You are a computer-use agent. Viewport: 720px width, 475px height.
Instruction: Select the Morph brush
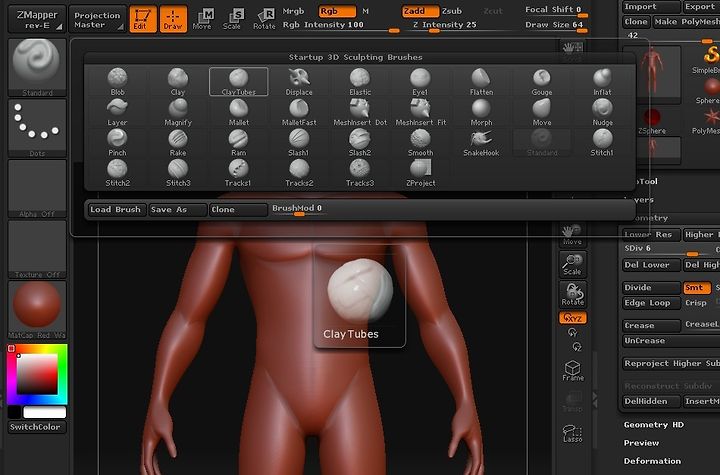(481, 113)
